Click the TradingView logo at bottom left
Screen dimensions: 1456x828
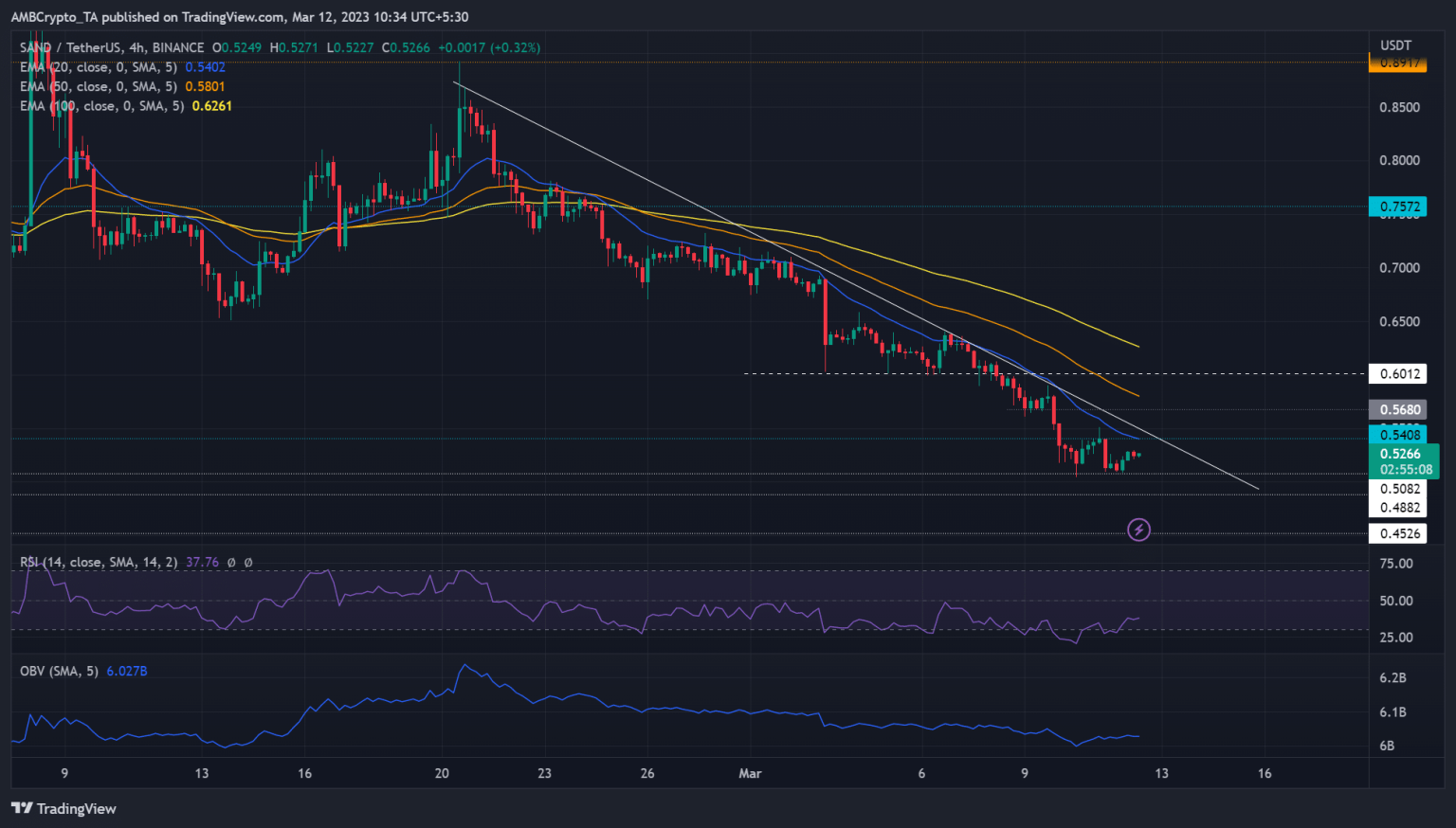pyautogui.click(x=64, y=808)
